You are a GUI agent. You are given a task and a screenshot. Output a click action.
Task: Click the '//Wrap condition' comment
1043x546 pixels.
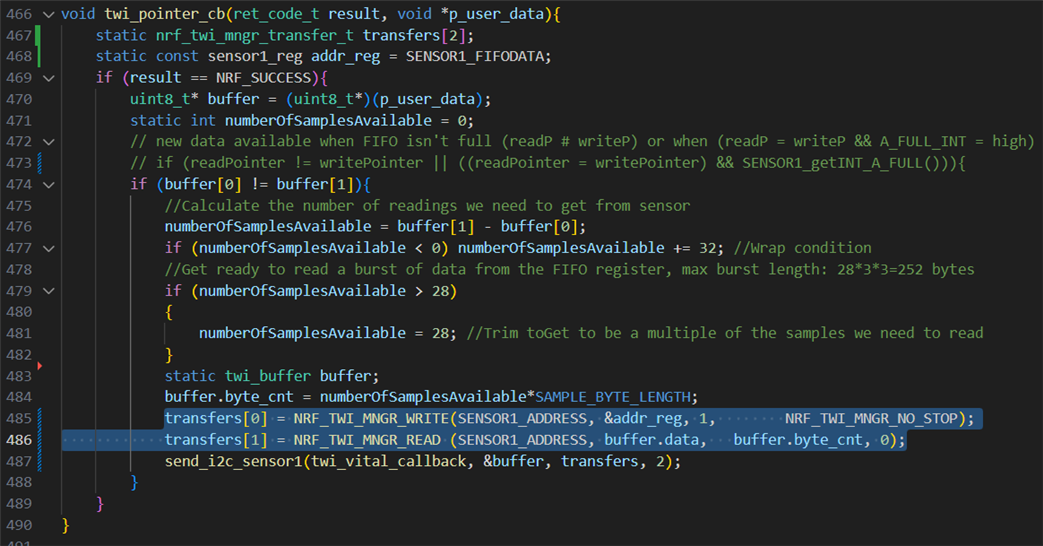(x=802, y=248)
